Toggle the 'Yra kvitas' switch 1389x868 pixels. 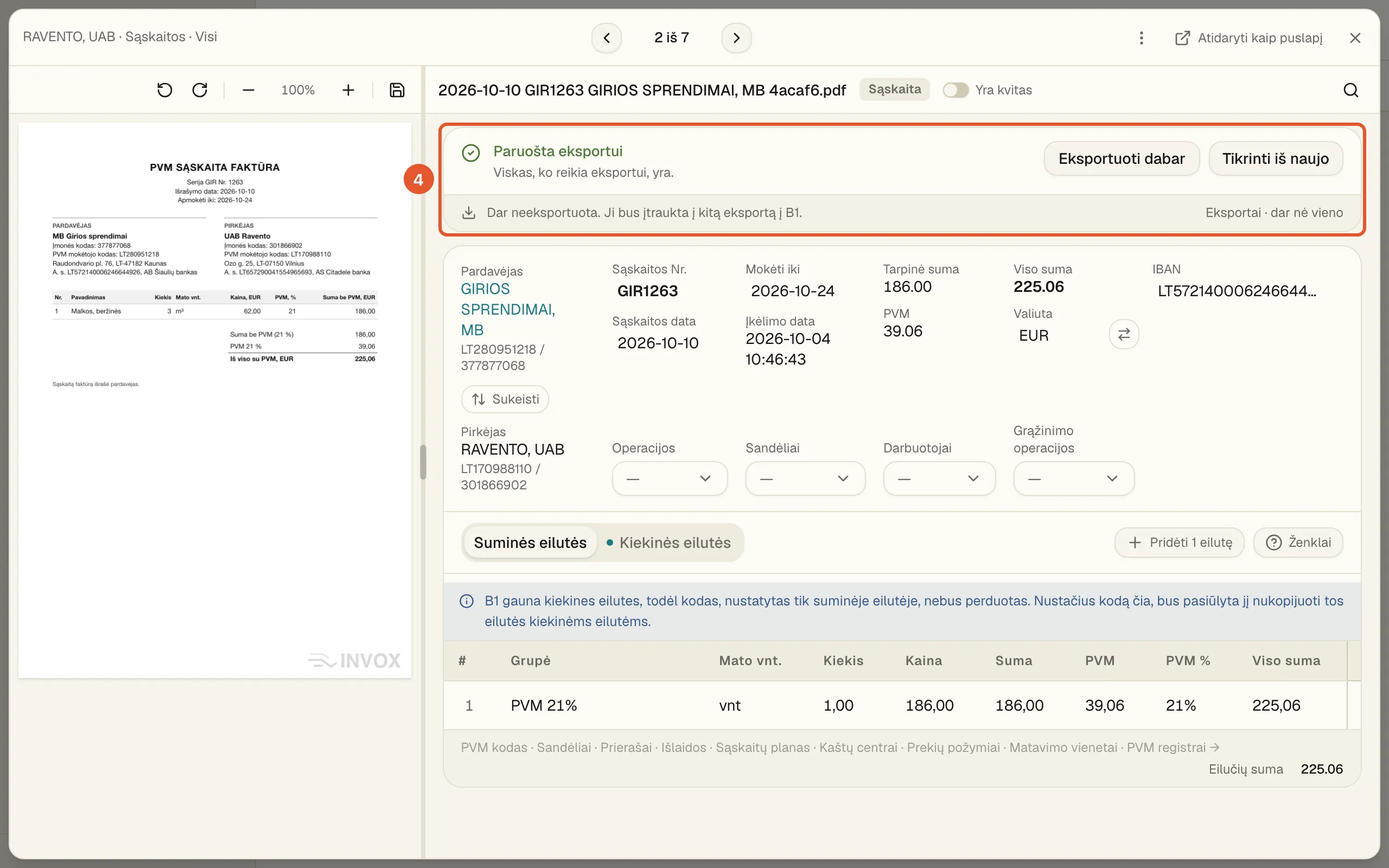click(x=955, y=90)
